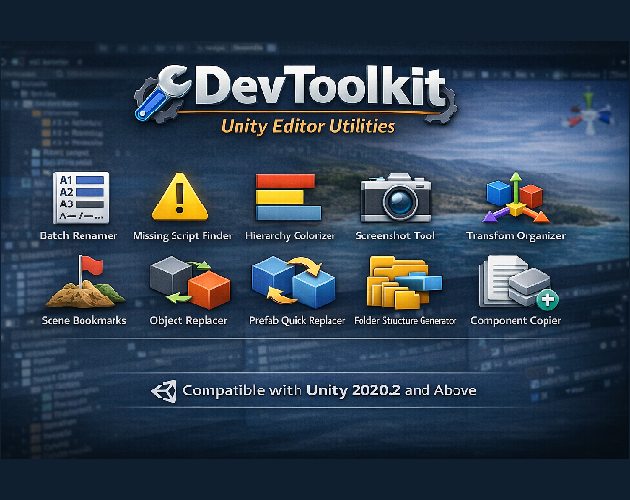Image resolution: width=630 pixels, height=500 pixels.
Task: Click the Screenshot Tool label
Action: pos(395,236)
